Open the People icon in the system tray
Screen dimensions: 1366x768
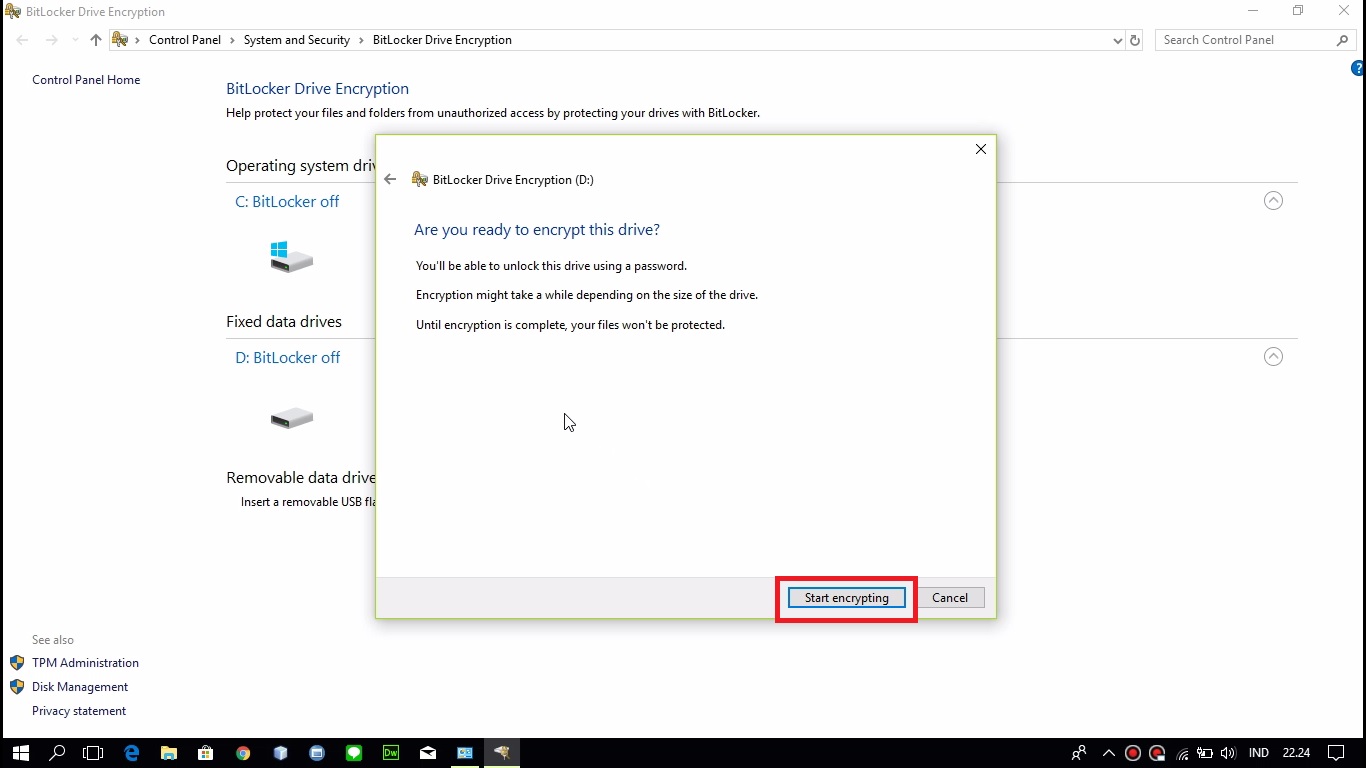[1079, 753]
